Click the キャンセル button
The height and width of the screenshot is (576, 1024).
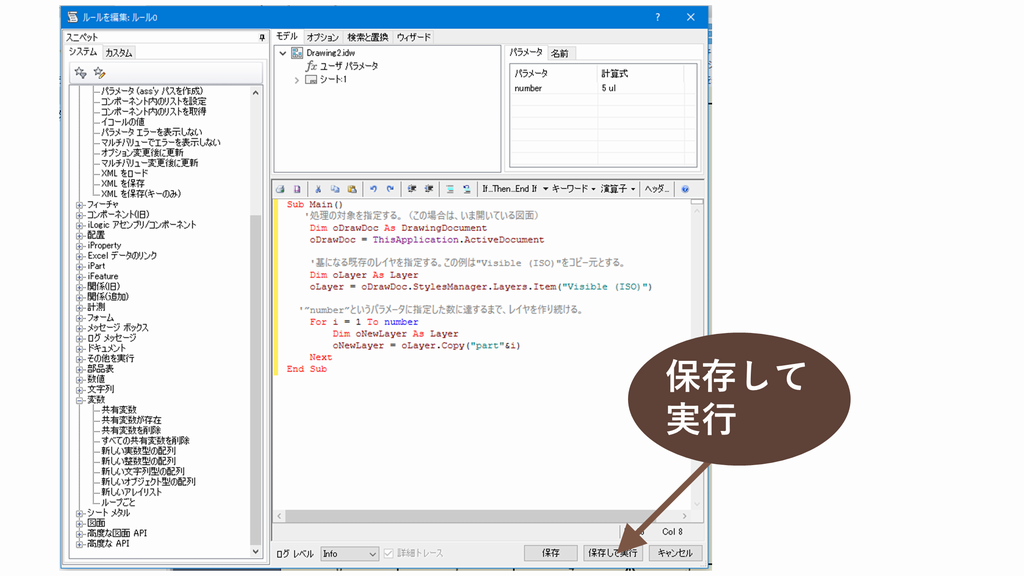pos(675,553)
